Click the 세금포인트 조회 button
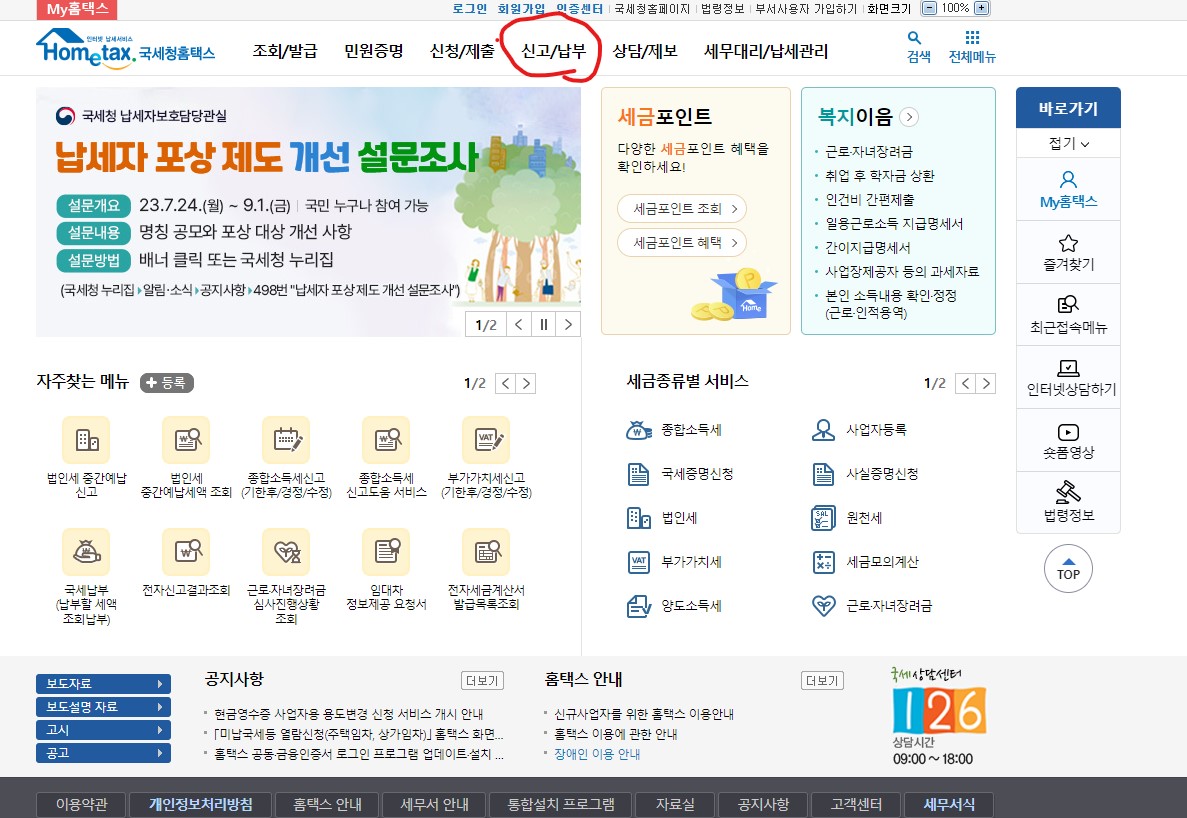The height and width of the screenshot is (818, 1187). (x=682, y=210)
